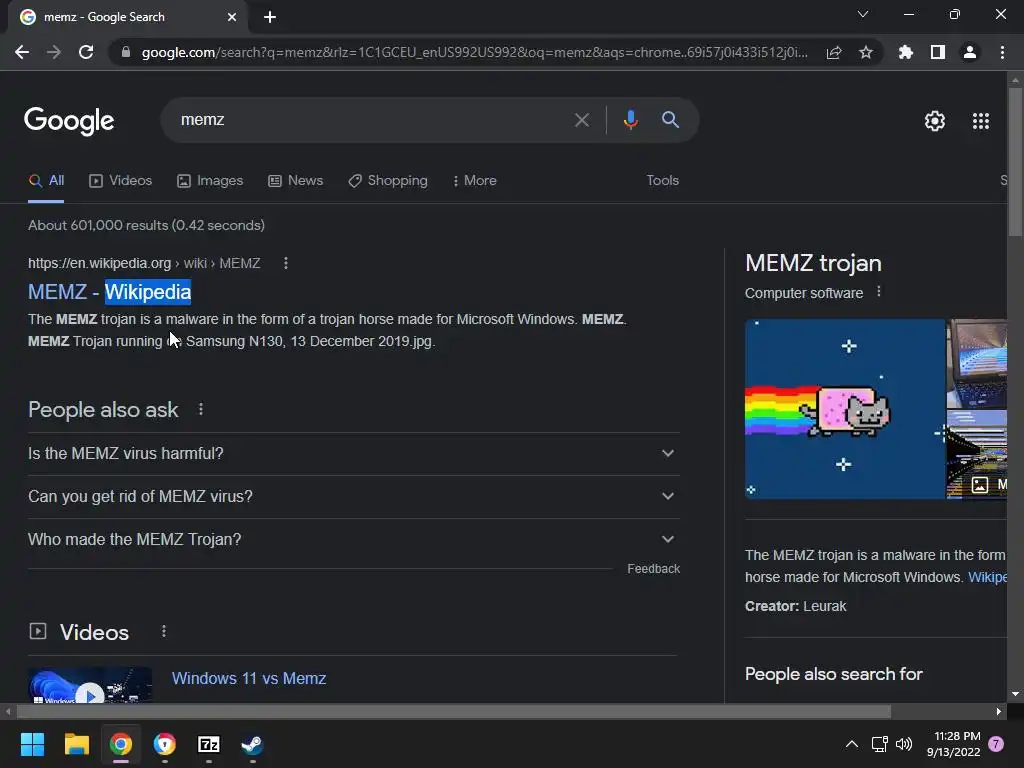The width and height of the screenshot is (1024, 768).
Task: Open the Videos section options menu
Action: pos(164,632)
